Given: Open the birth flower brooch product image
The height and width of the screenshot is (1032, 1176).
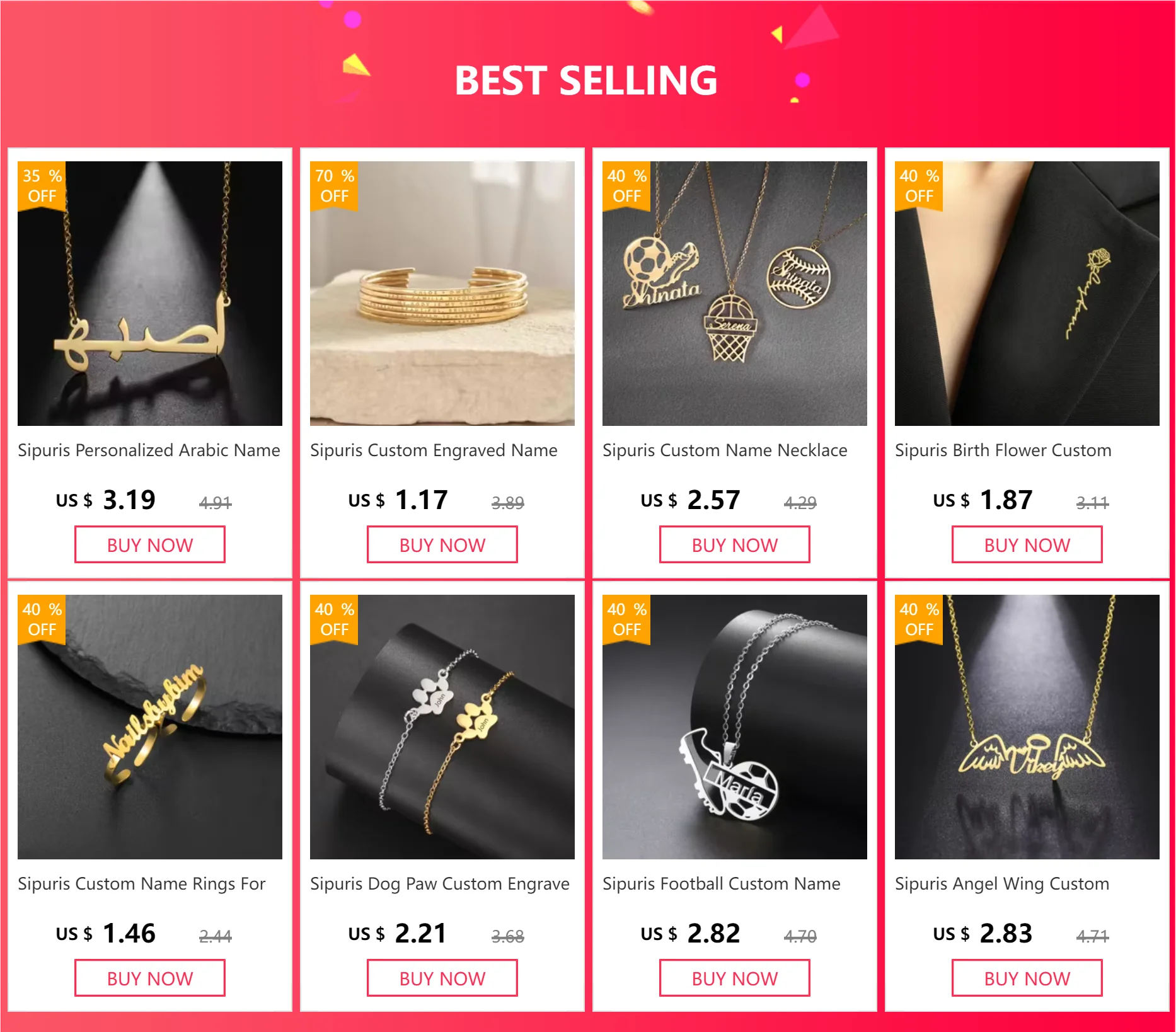Looking at the screenshot, I should pyautogui.click(x=1027, y=293).
